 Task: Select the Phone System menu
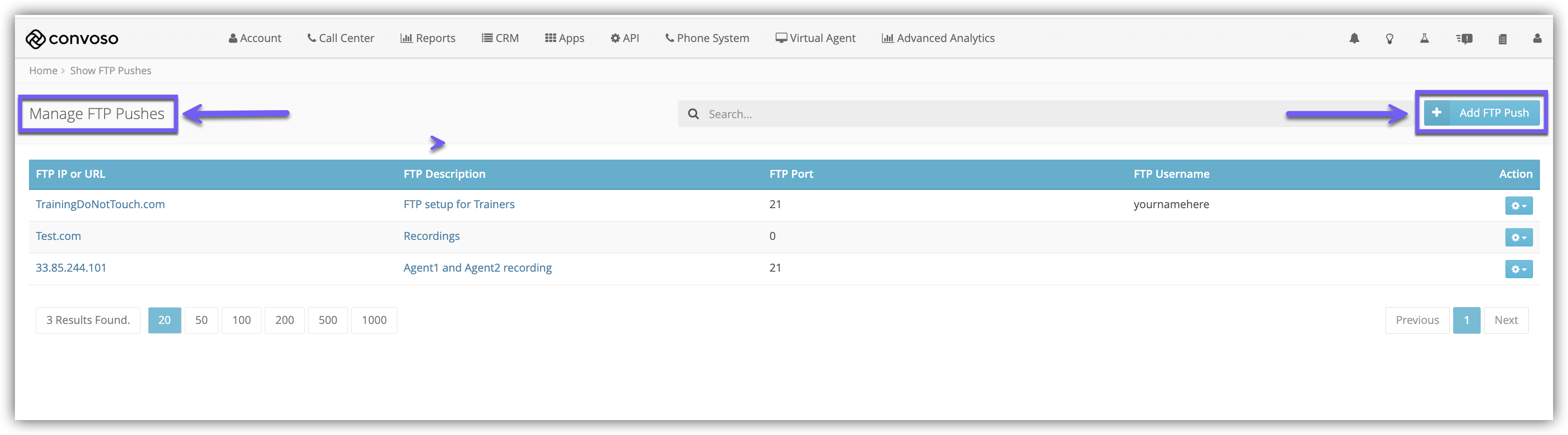pos(706,38)
